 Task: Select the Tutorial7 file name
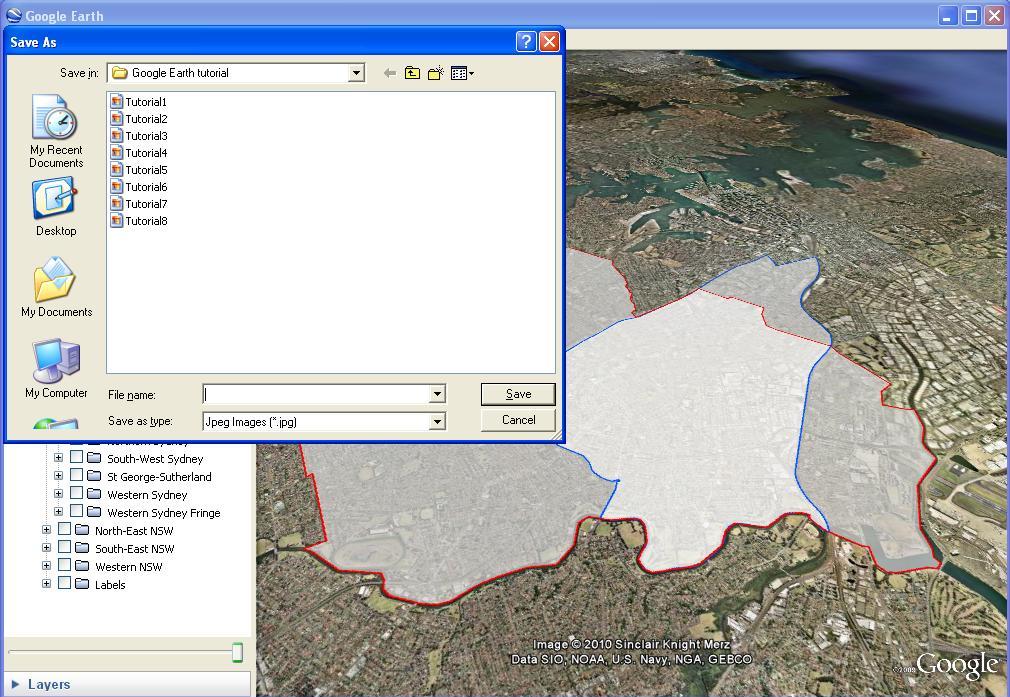tap(146, 204)
